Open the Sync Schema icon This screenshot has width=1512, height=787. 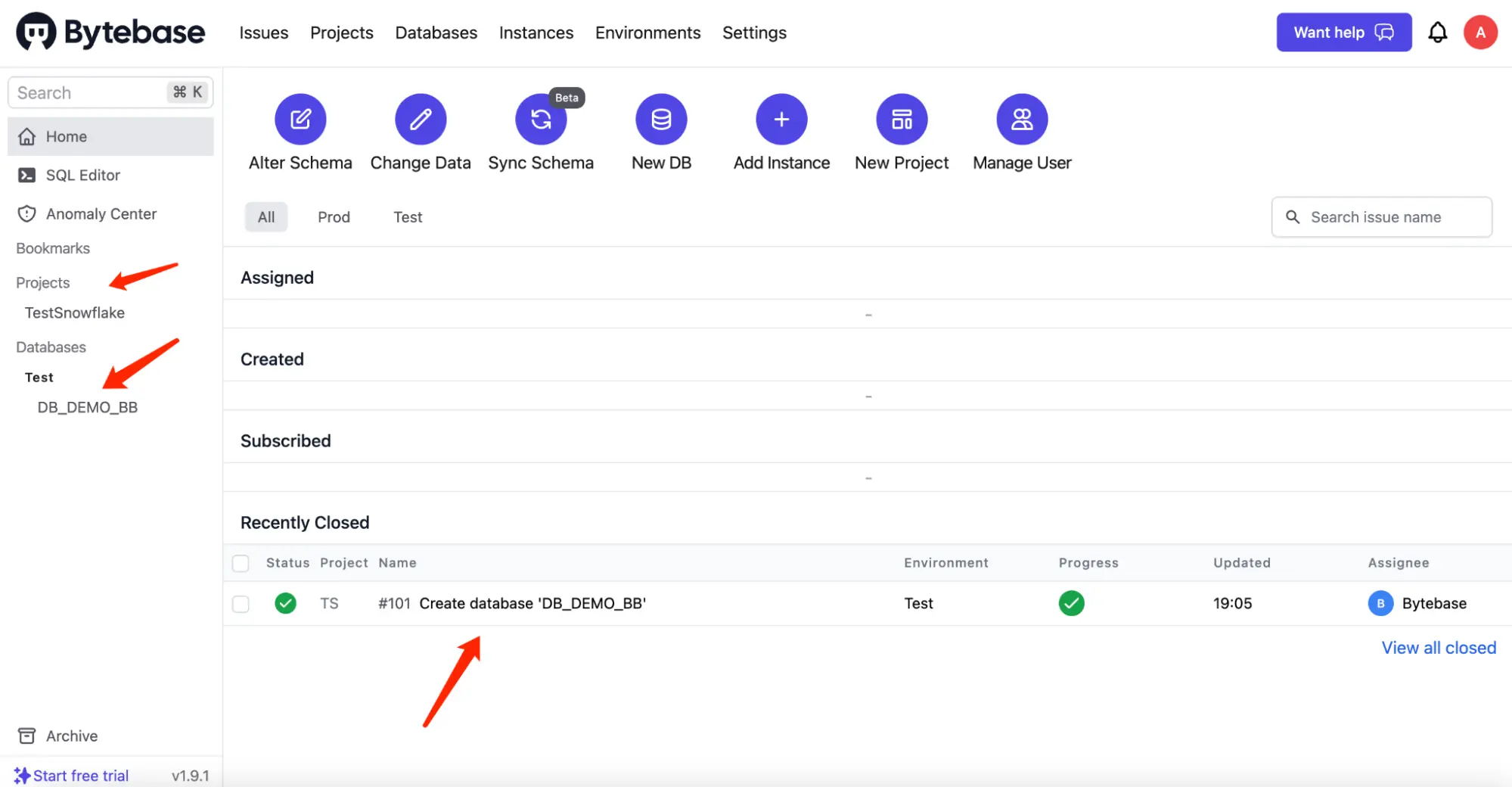[541, 119]
